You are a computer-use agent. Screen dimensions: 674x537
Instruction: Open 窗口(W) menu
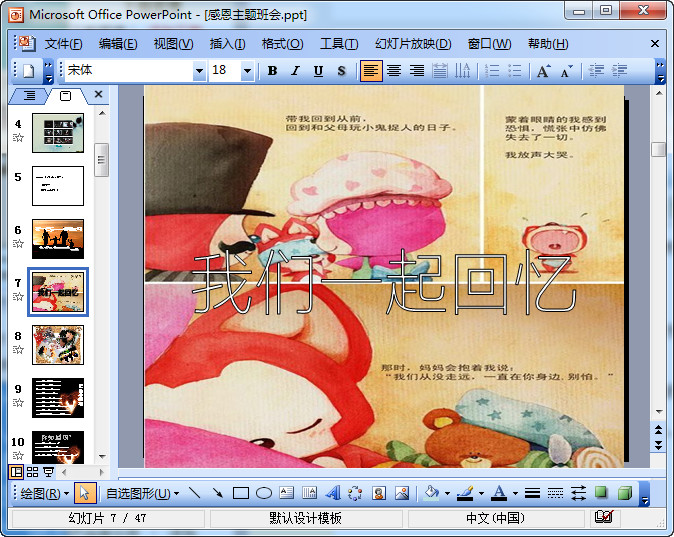pyautogui.click(x=489, y=44)
